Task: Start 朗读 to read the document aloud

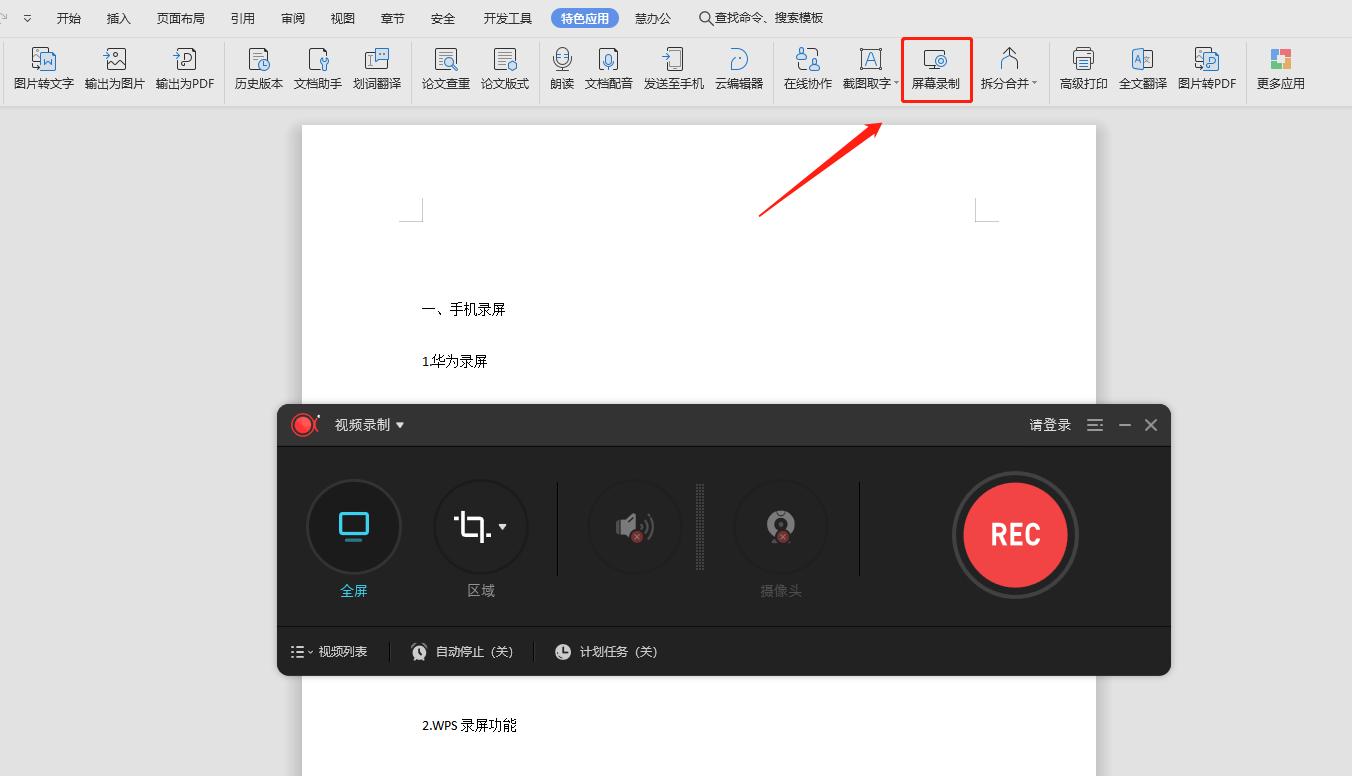Action: pyautogui.click(x=561, y=68)
